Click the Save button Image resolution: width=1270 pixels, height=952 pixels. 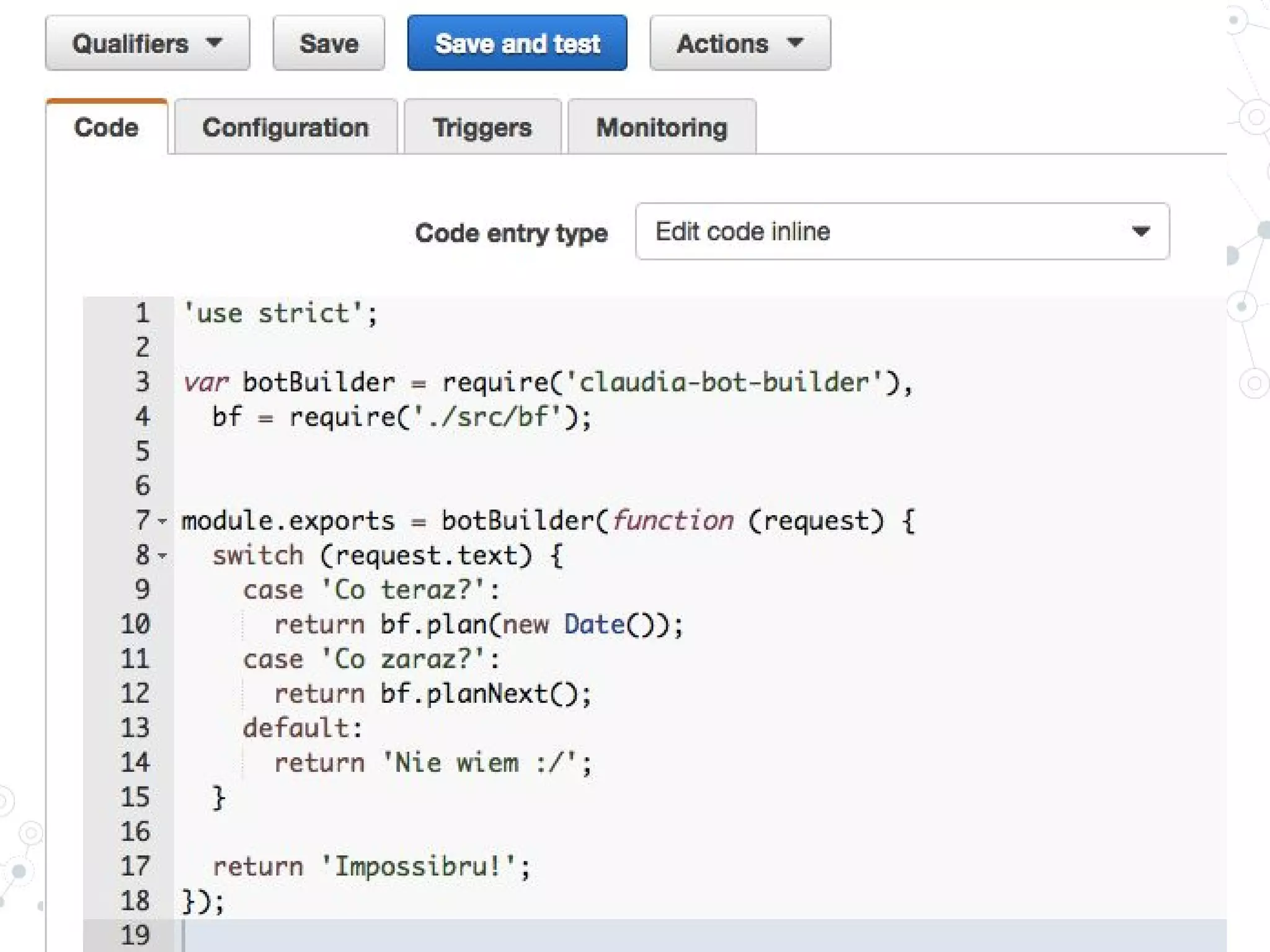pos(329,43)
